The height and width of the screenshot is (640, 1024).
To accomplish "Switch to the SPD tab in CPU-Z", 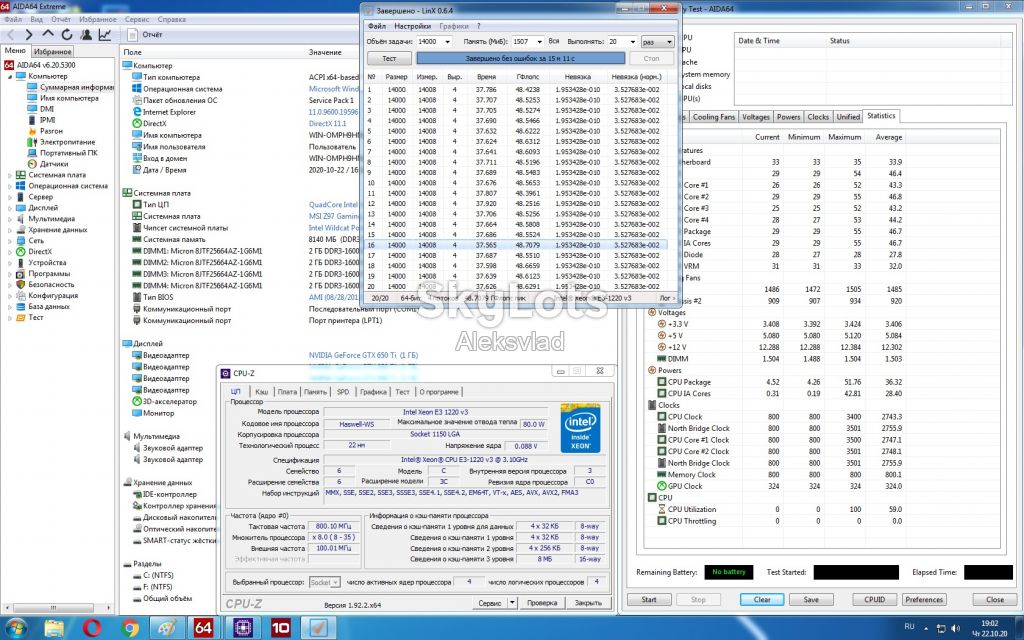I will pyautogui.click(x=343, y=392).
